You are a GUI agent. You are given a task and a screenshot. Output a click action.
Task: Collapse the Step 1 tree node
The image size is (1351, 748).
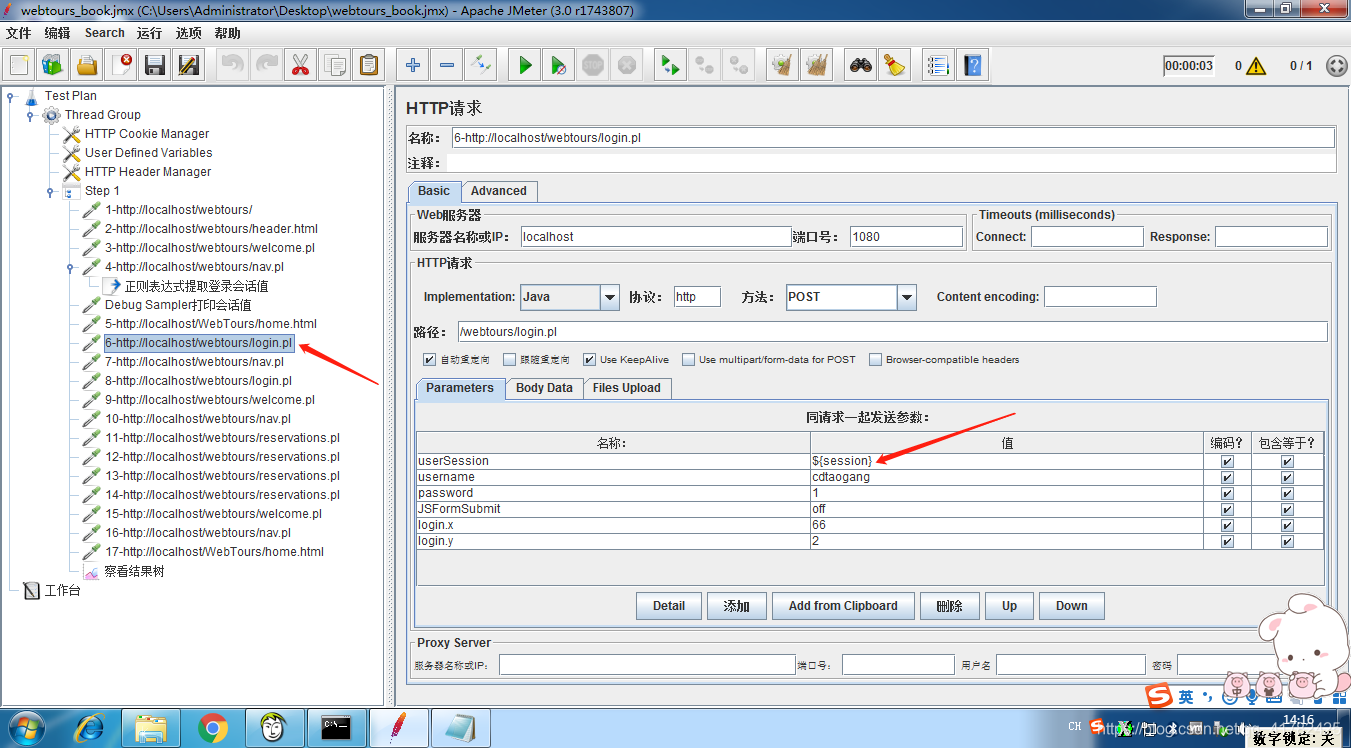pos(50,192)
